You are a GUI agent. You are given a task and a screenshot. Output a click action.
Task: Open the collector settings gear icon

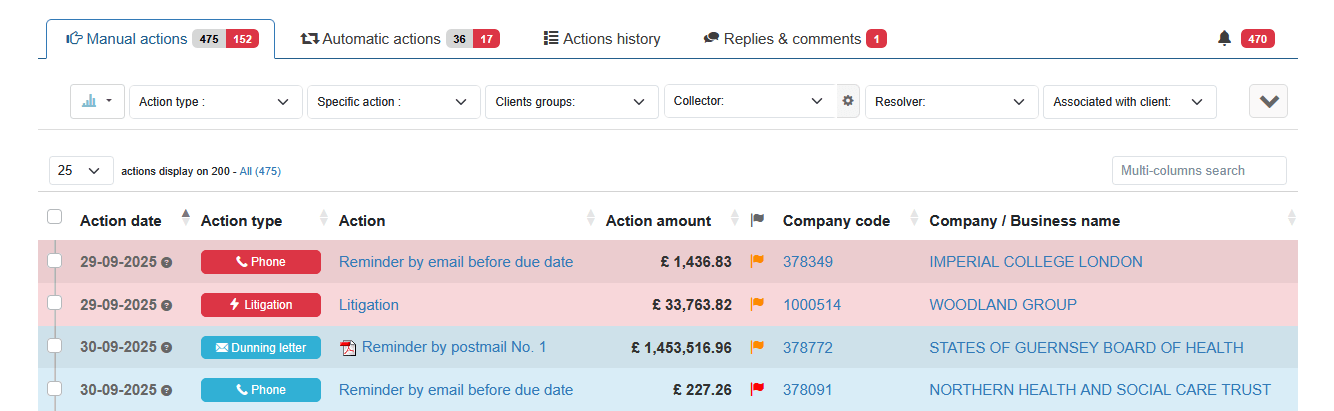pos(848,101)
